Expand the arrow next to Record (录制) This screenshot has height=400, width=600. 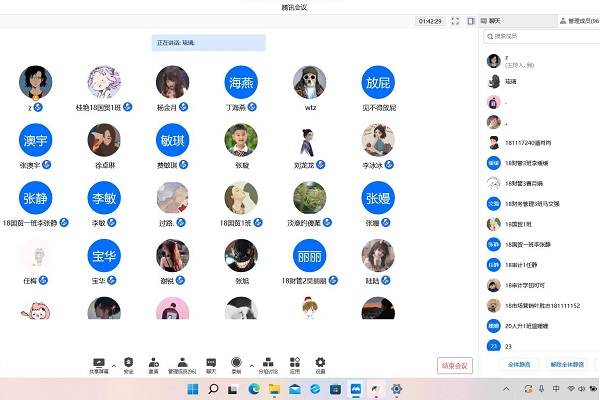(x=250, y=364)
